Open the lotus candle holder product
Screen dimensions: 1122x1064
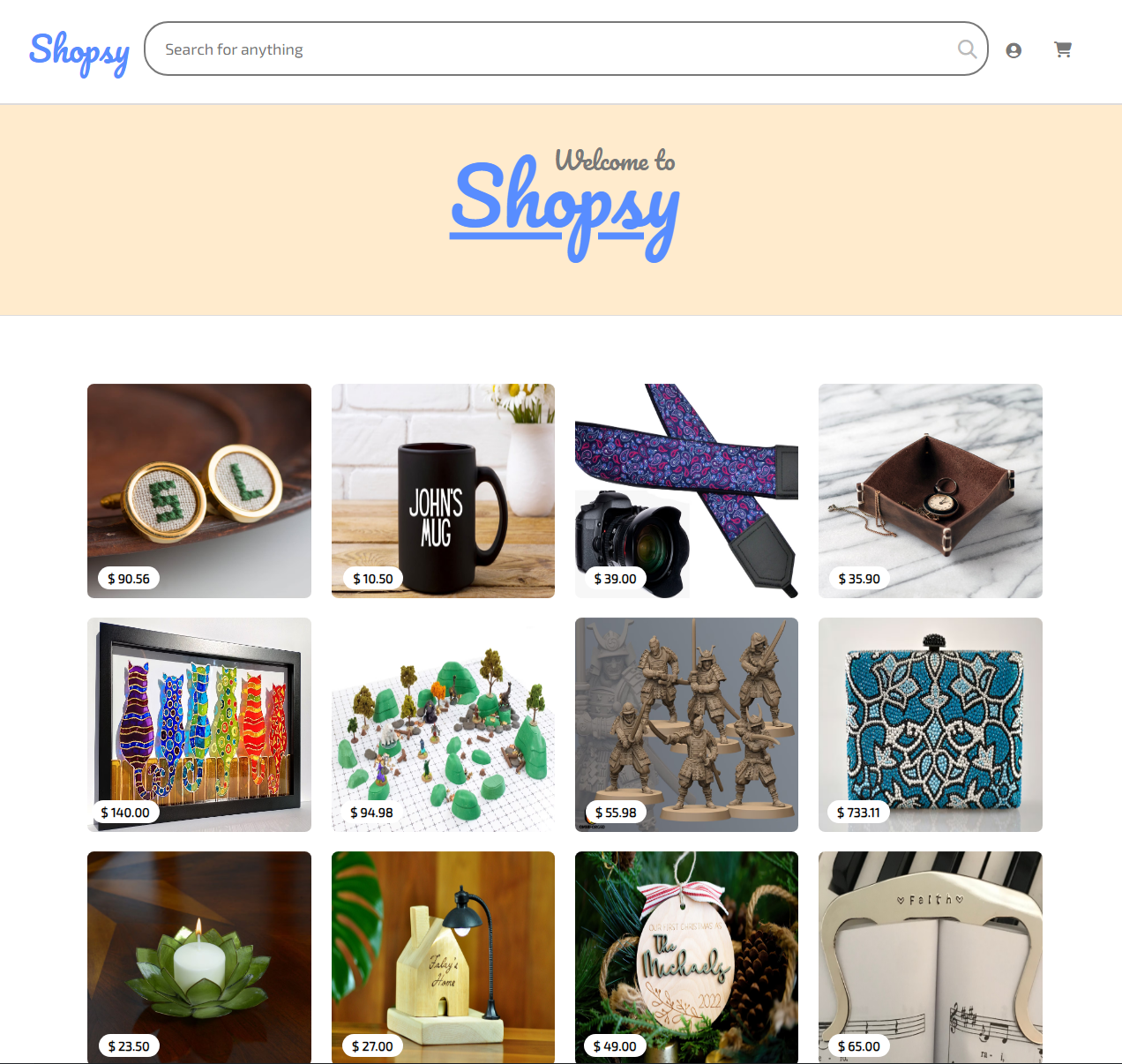point(199,957)
